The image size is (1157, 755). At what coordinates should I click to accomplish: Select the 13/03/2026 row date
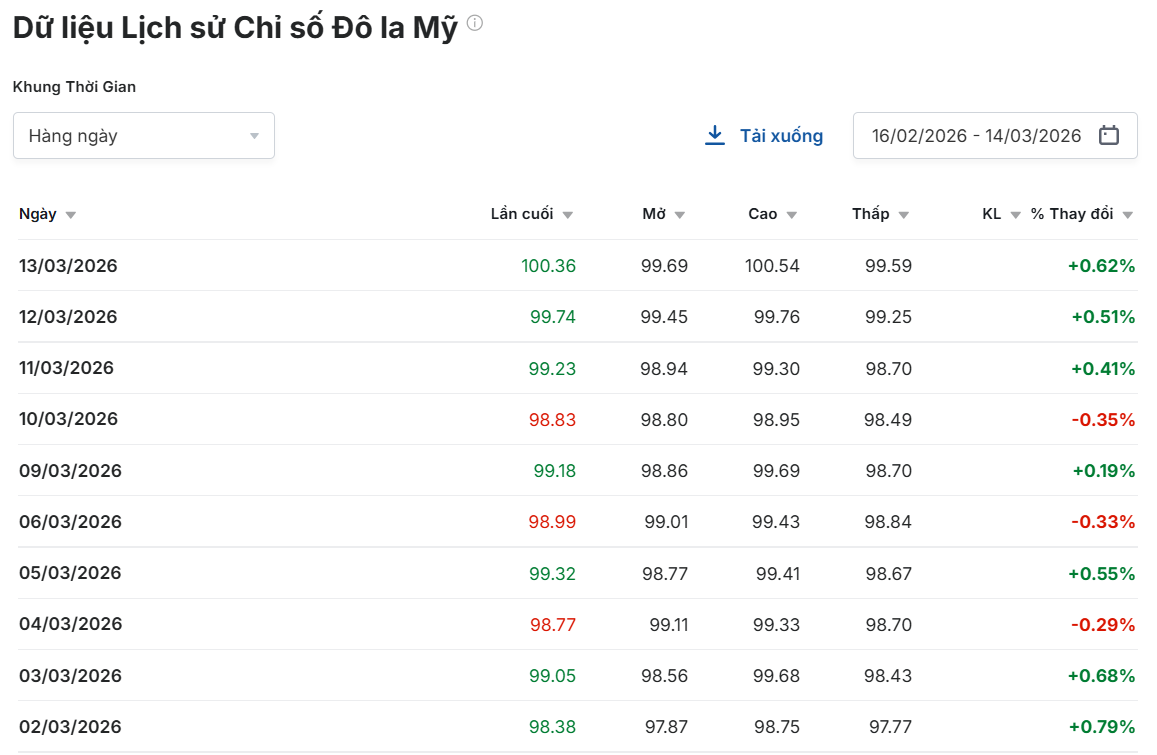(68, 266)
